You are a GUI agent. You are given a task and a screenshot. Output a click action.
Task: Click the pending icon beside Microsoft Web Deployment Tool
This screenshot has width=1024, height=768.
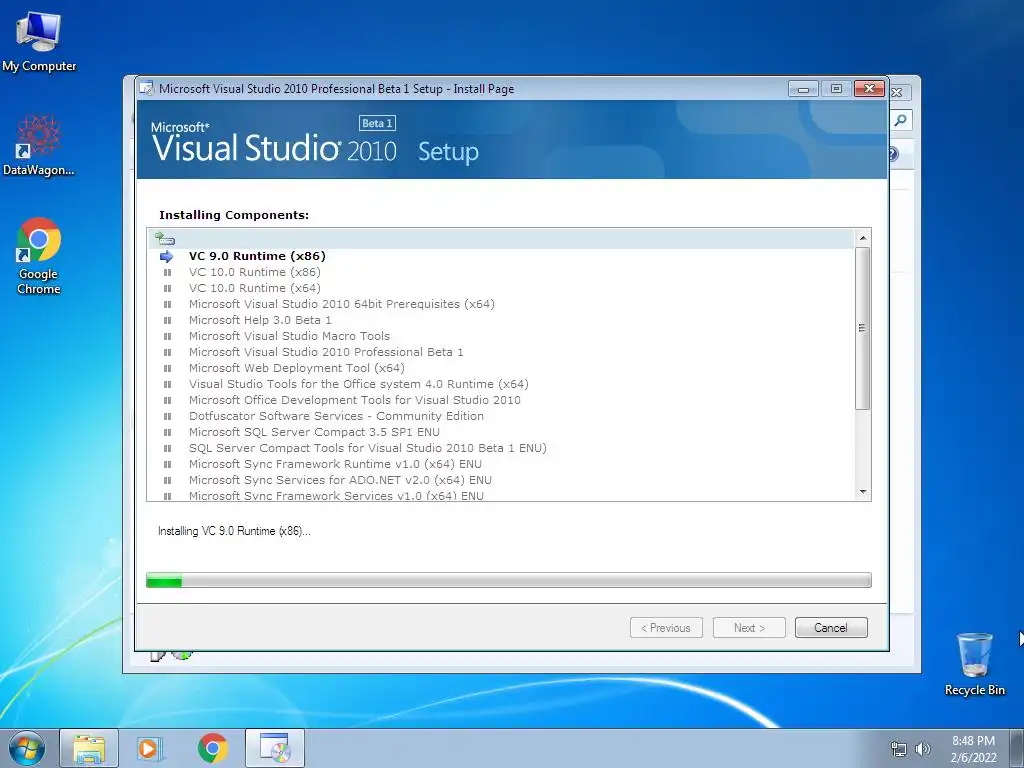[167, 368]
